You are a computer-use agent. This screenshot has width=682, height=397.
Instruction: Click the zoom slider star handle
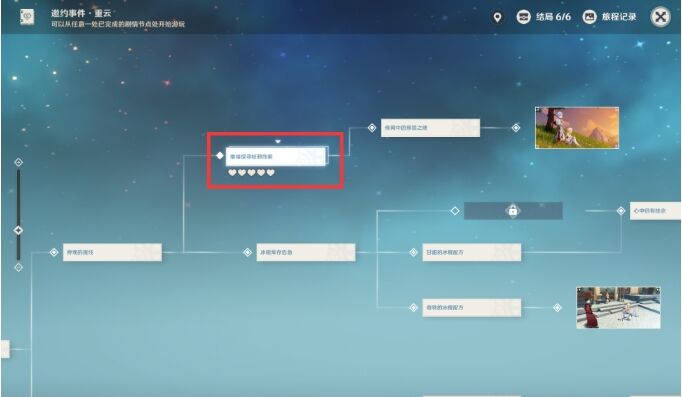tap(18, 230)
